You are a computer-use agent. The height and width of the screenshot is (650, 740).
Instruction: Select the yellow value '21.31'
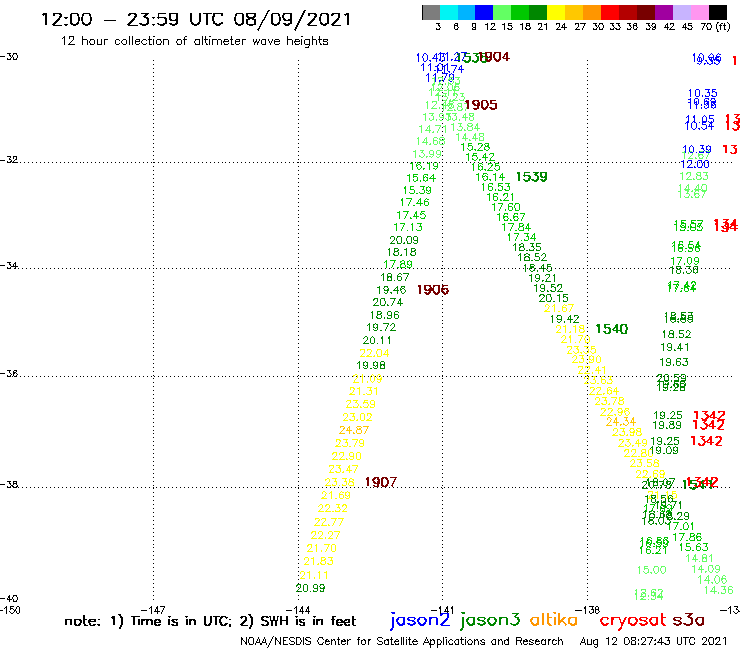[x=363, y=391]
